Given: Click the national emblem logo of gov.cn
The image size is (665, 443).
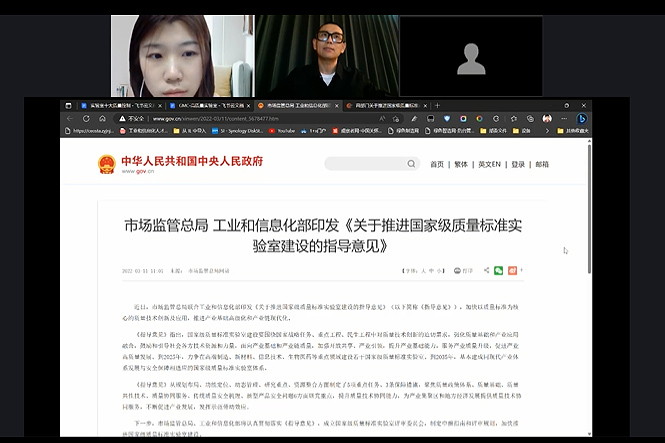Looking at the screenshot, I should click(x=106, y=164).
